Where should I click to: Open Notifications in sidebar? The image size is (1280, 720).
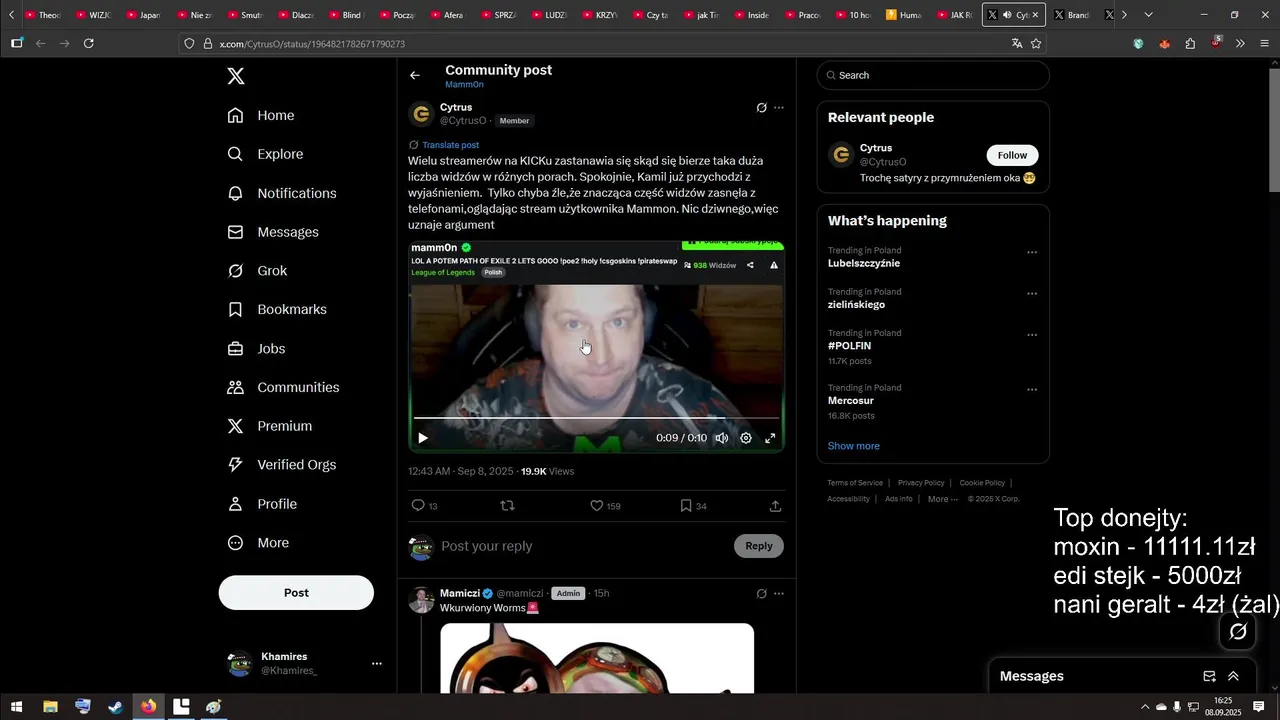(282, 193)
